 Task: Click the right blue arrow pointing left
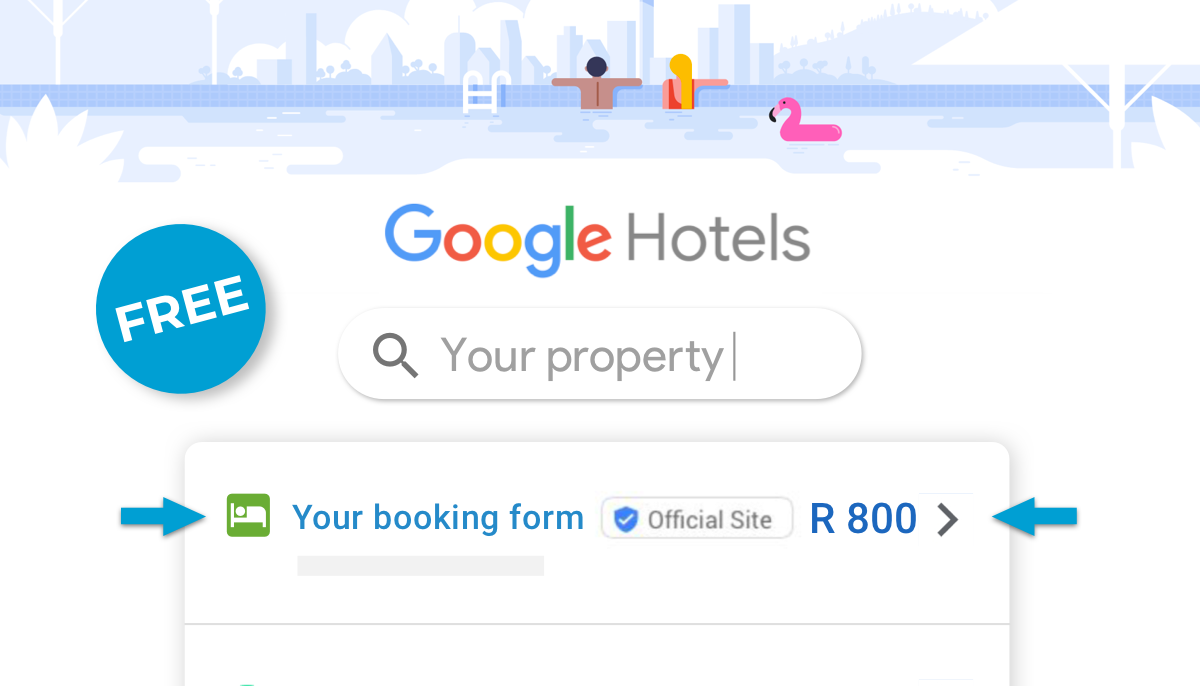click(x=1034, y=517)
